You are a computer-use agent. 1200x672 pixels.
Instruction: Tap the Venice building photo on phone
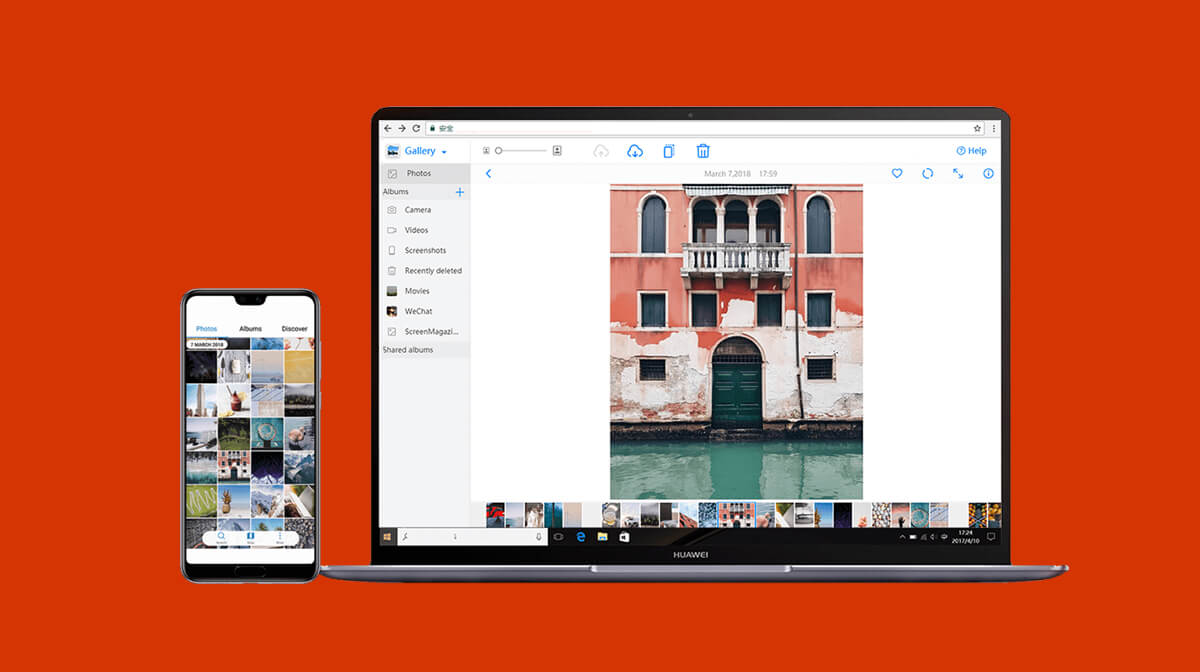(x=234, y=467)
